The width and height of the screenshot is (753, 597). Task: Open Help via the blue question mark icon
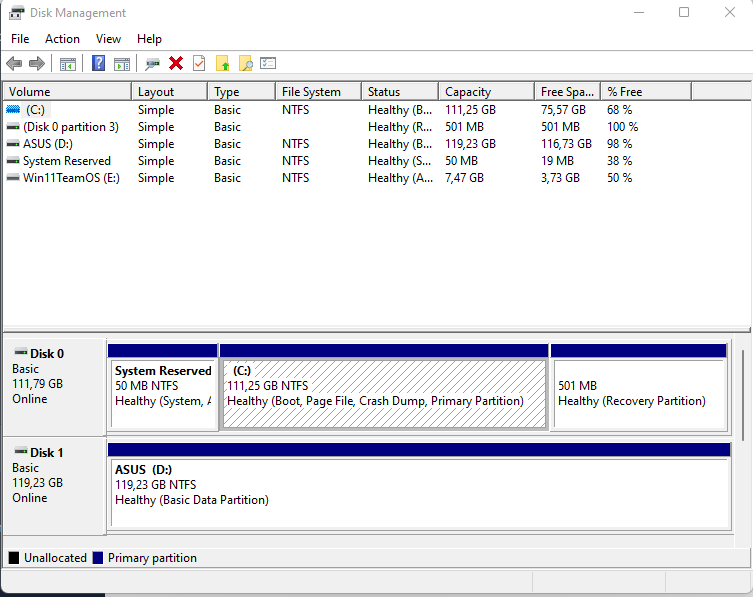(x=99, y=64)
